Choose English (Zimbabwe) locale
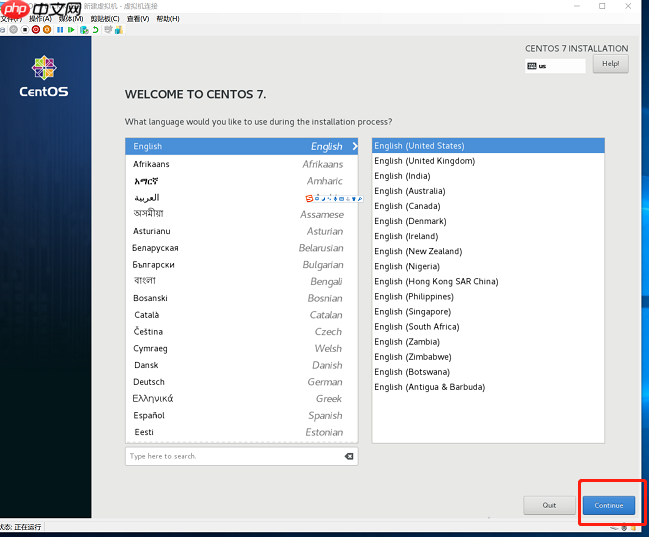Viewport: 649px width, 537px height. (488, 357)
